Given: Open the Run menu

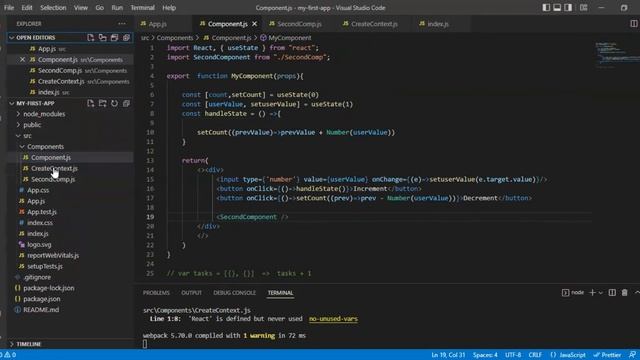Looking at the screenshot, I should point(117,8).
